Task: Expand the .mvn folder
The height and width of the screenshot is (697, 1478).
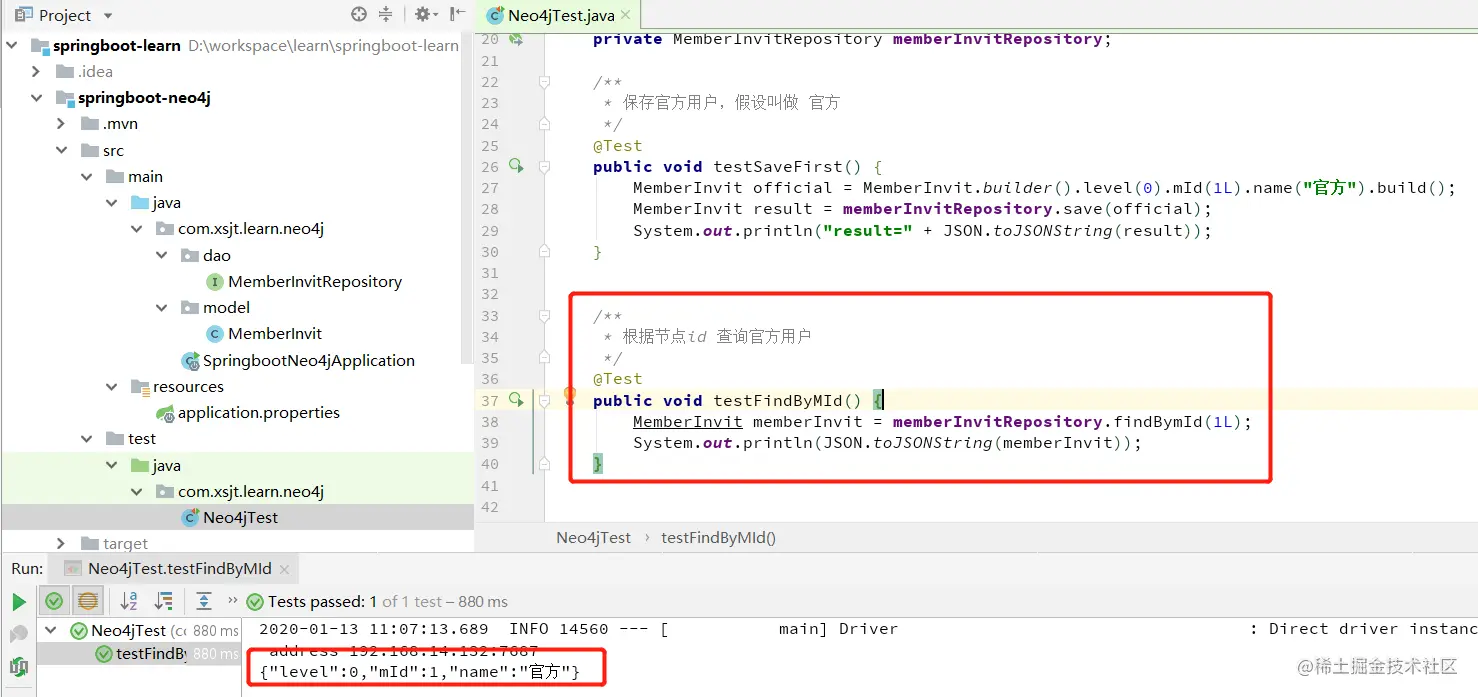Action: point(62,124)
